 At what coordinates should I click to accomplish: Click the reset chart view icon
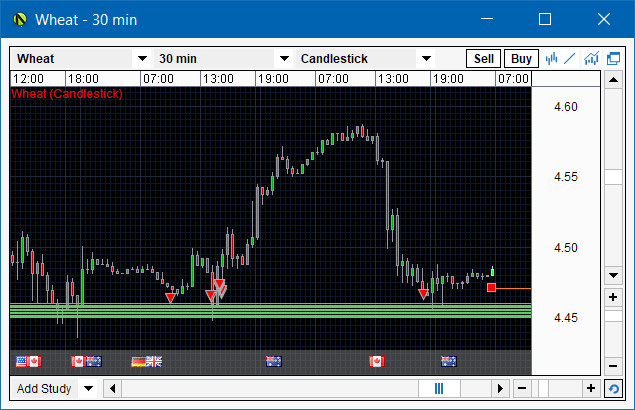tap(613, 388)
